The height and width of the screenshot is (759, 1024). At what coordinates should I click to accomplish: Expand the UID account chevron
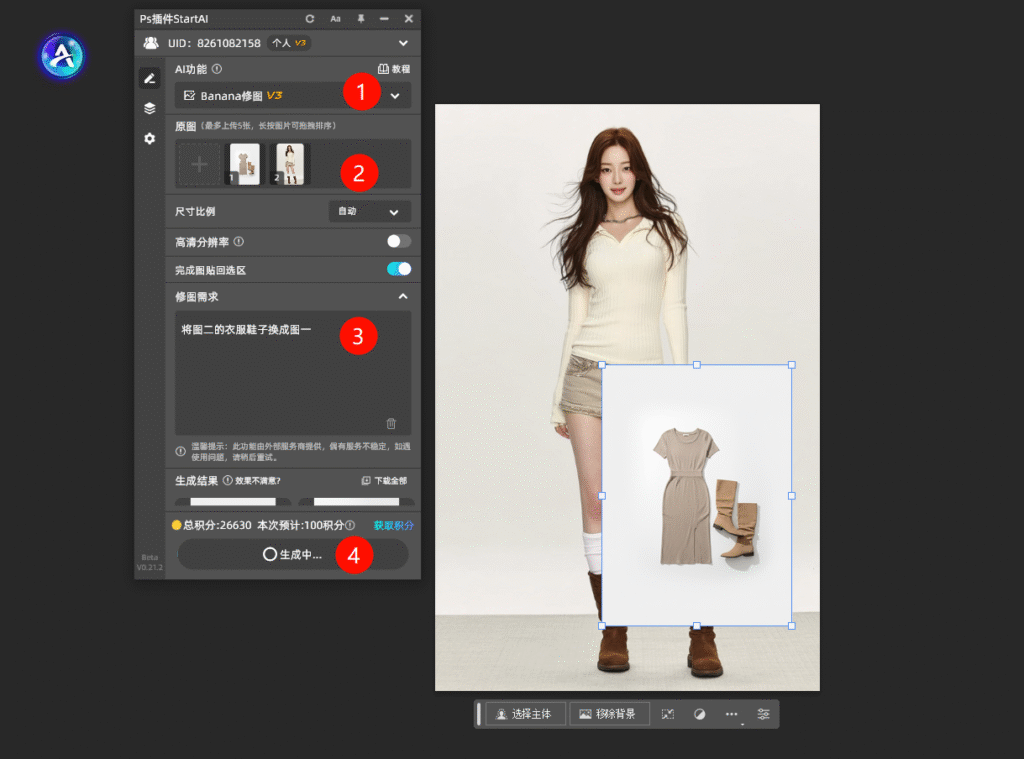point(403,43)
